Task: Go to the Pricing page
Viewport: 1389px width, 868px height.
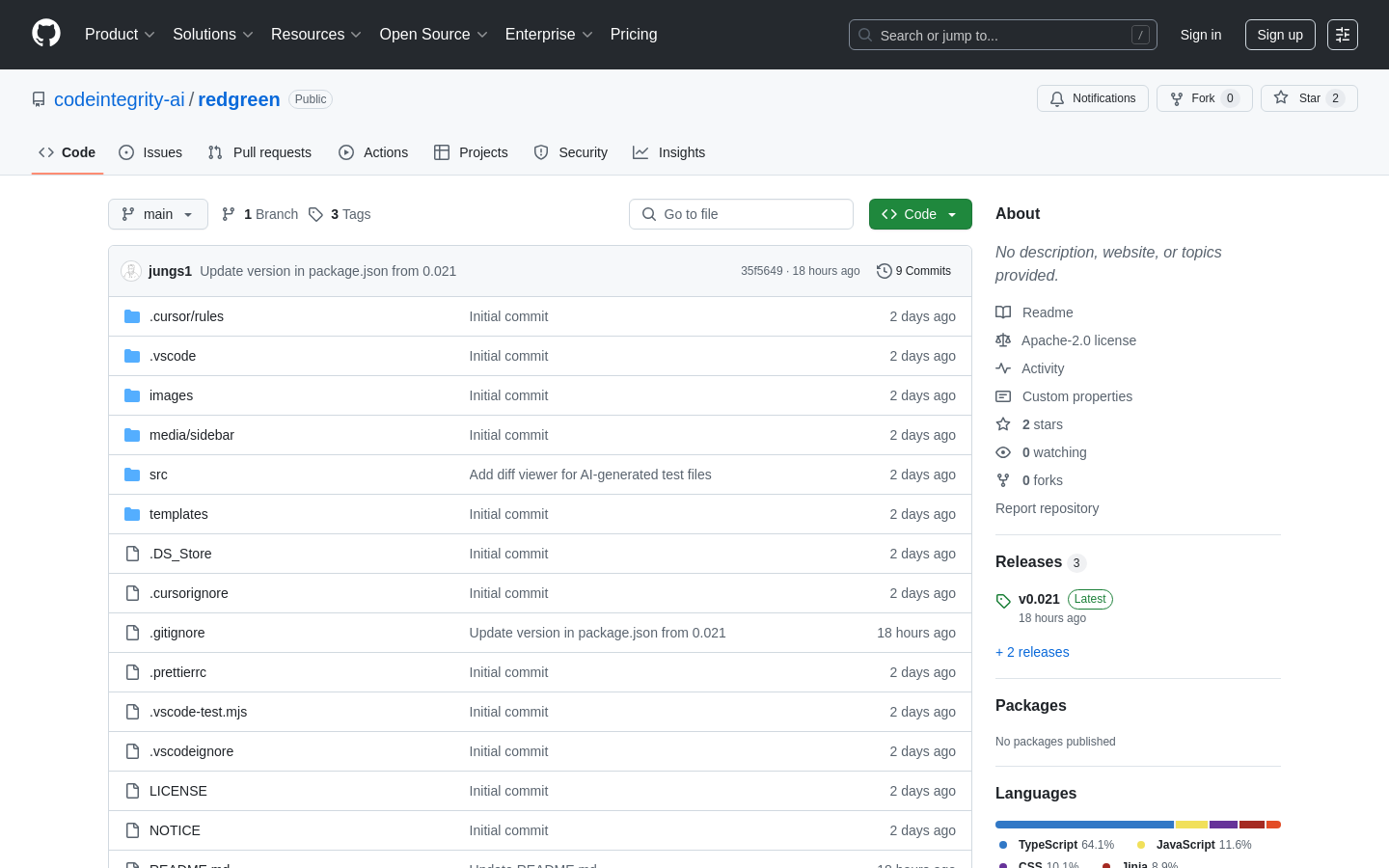Action: coord(634,35)
